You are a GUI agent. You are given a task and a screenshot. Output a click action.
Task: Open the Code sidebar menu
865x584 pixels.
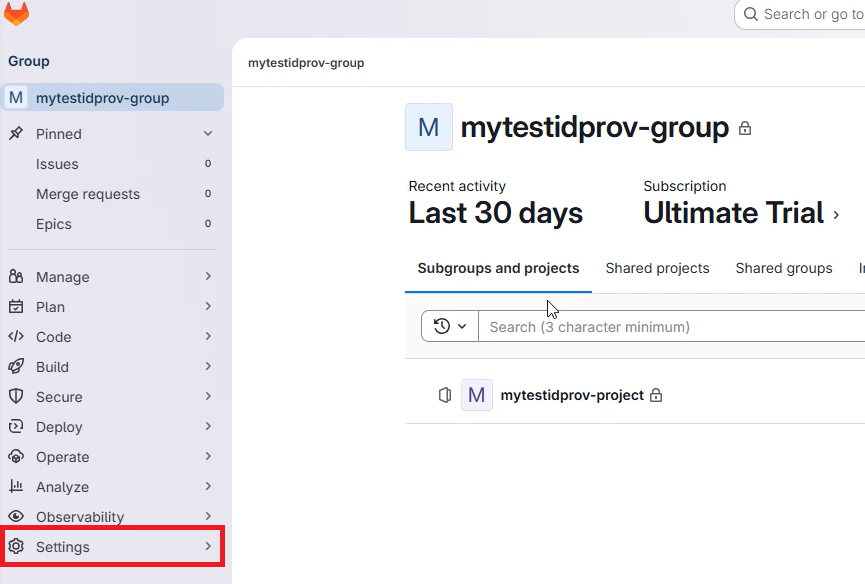pyautogui.click(x=113, y=336)
